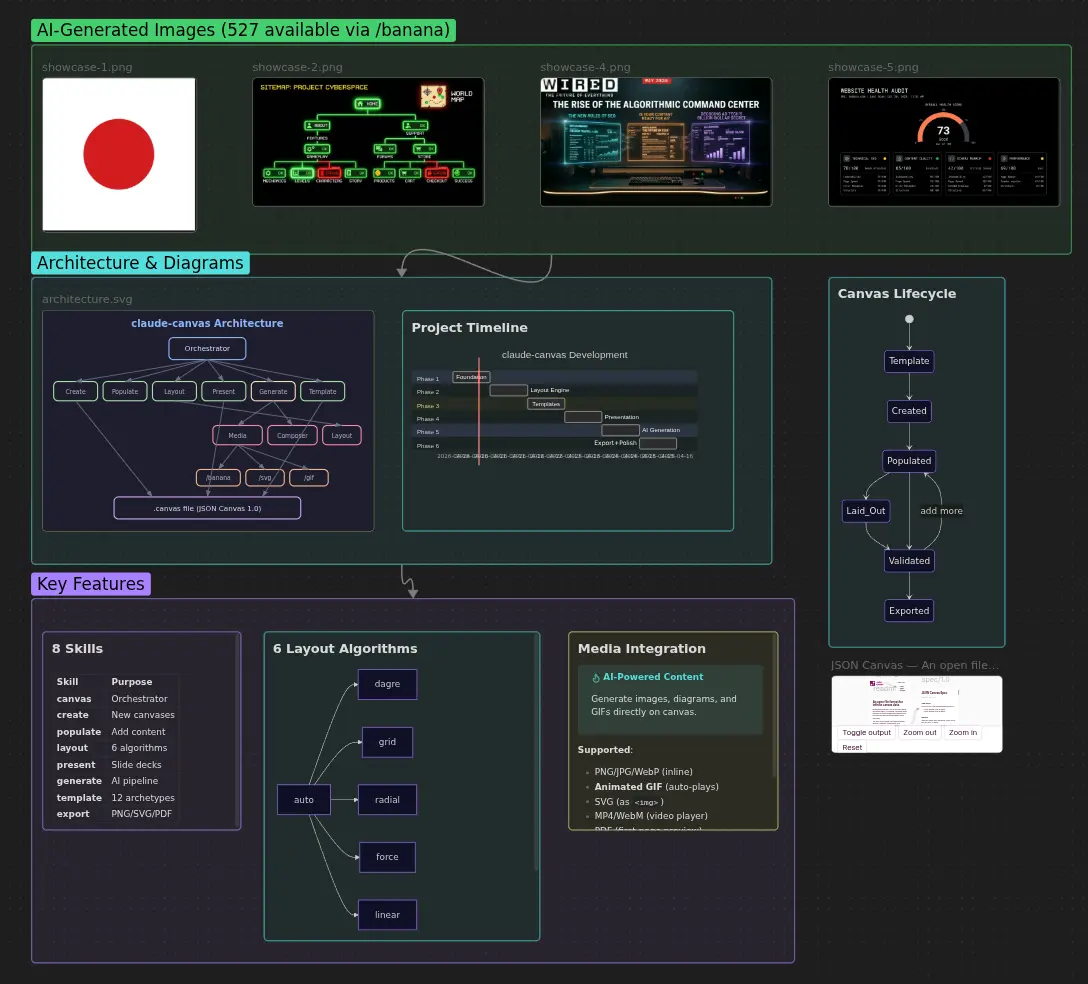Click the Exported node in Canvas Lifecycle

(908, 610)
